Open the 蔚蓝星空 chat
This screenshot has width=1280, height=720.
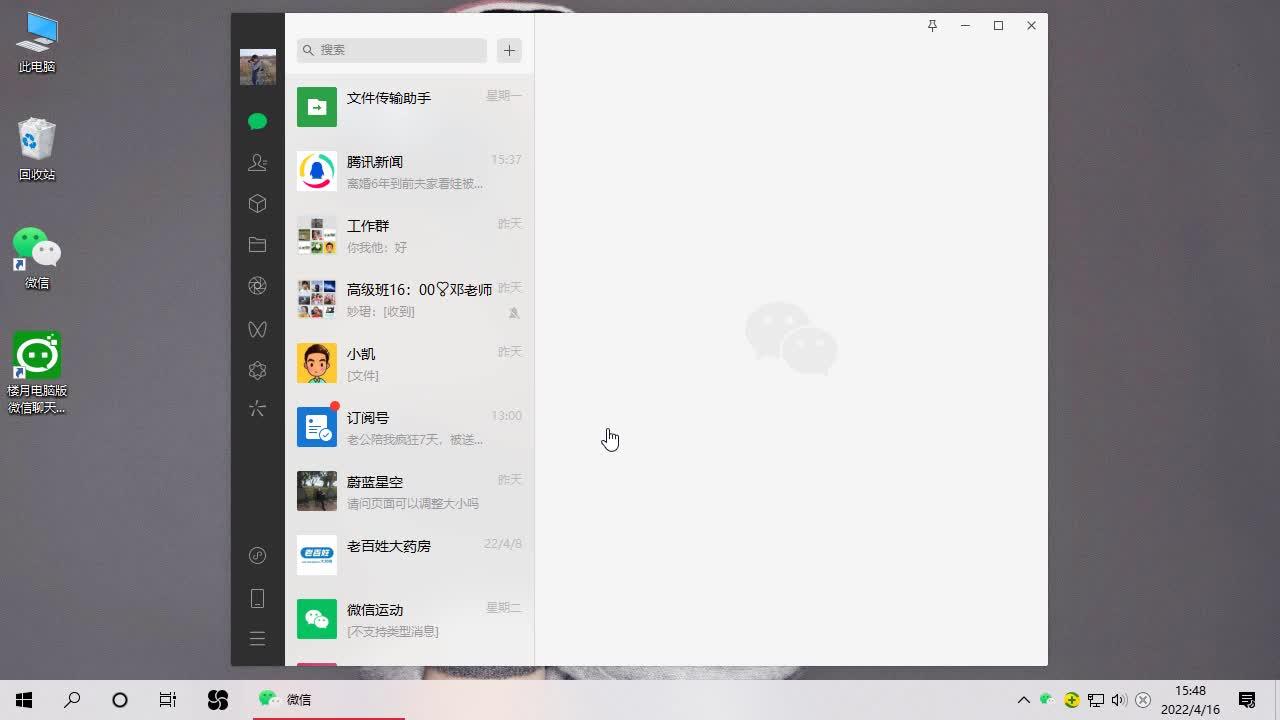(409, 491)
